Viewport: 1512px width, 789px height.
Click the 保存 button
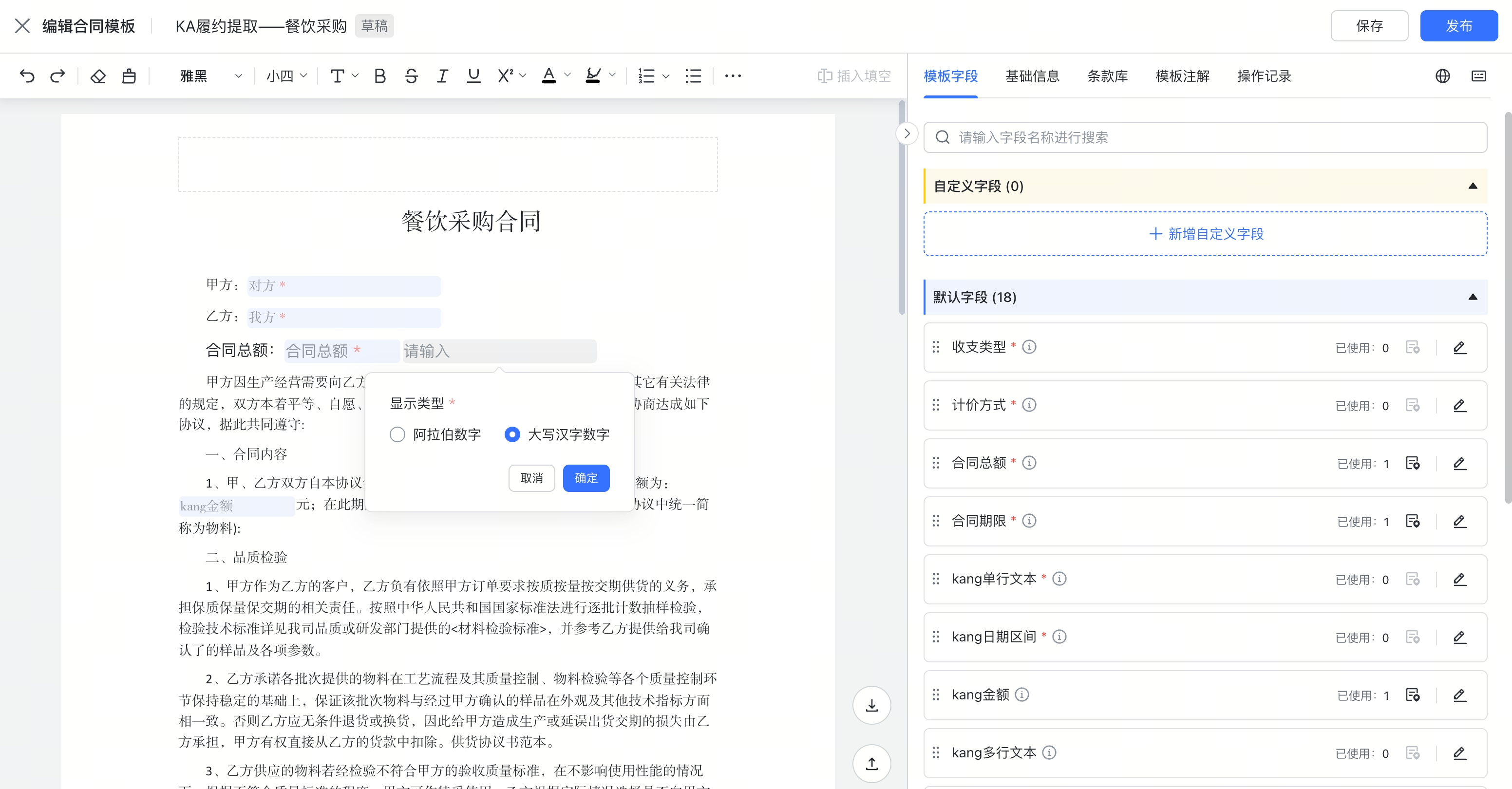(x=1369, y=26)
